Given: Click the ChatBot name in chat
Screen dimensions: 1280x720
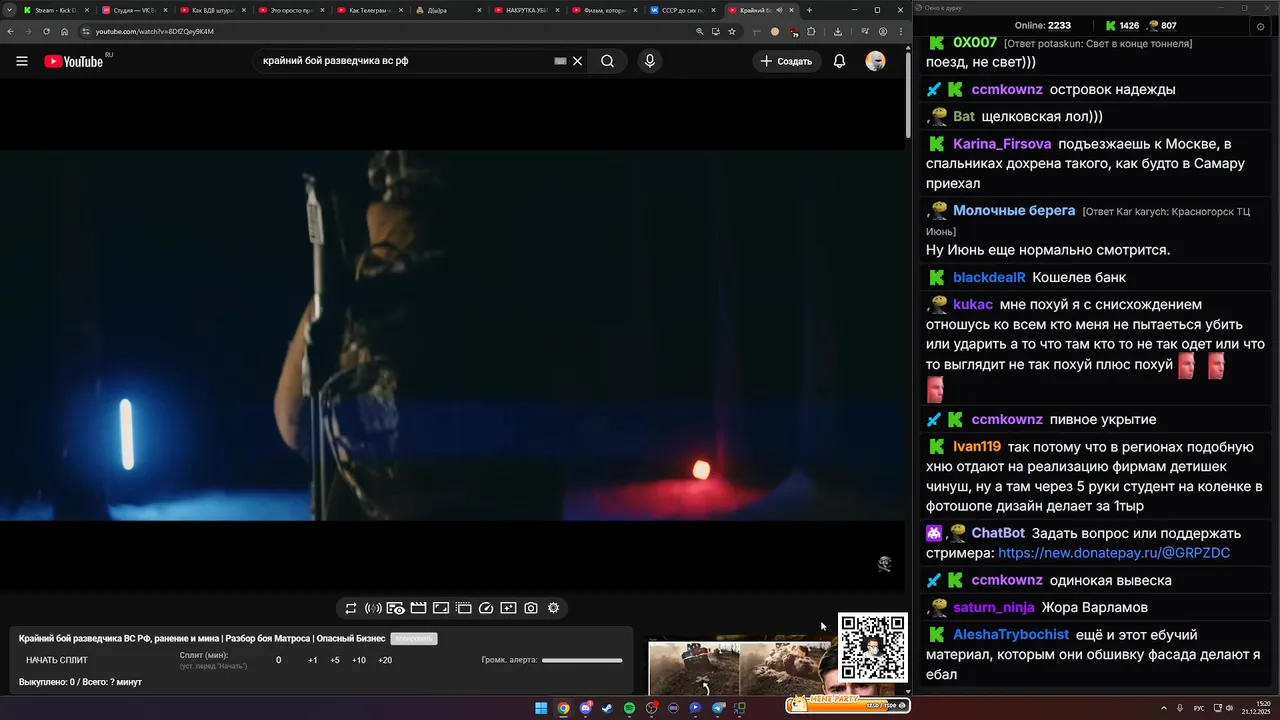Looking at the screenshot, I should (998, 533).
